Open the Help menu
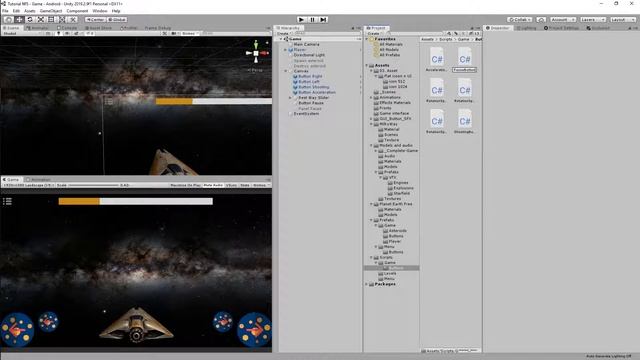This screenshot has width=640, height=360. 116,11
